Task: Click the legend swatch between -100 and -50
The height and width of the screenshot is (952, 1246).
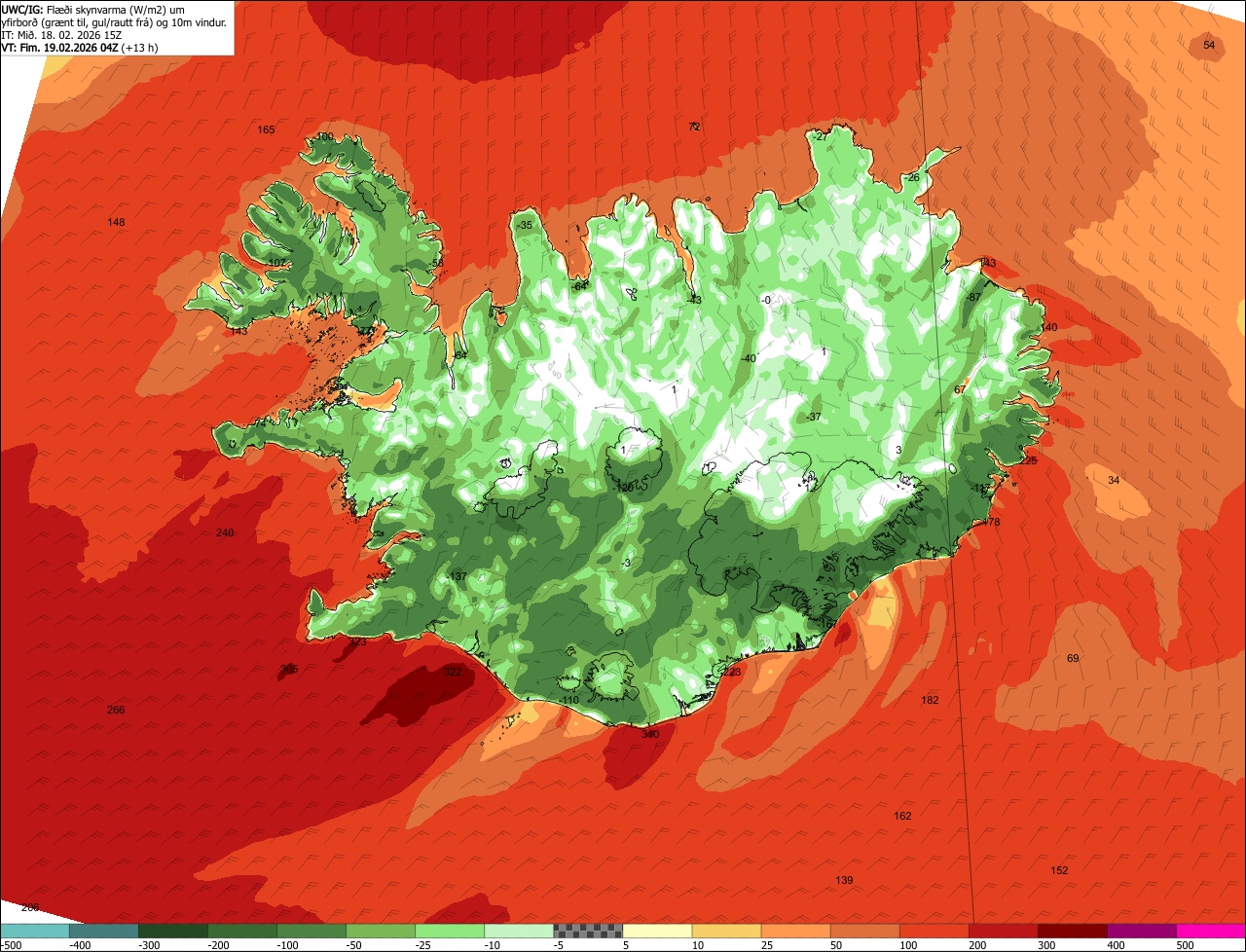Action: [x=311, y=931]
